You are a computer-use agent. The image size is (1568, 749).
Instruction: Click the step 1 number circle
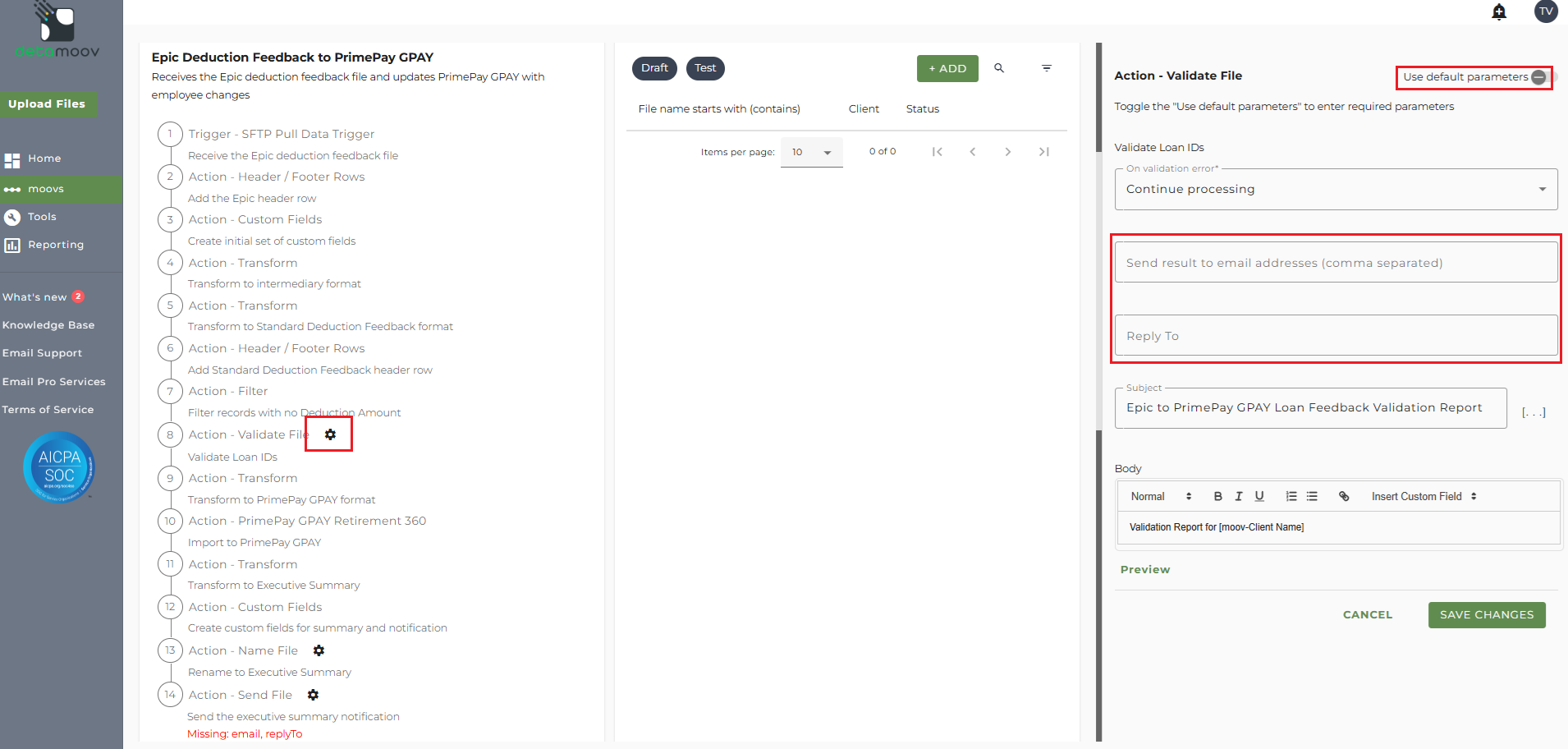click(170, 134)
